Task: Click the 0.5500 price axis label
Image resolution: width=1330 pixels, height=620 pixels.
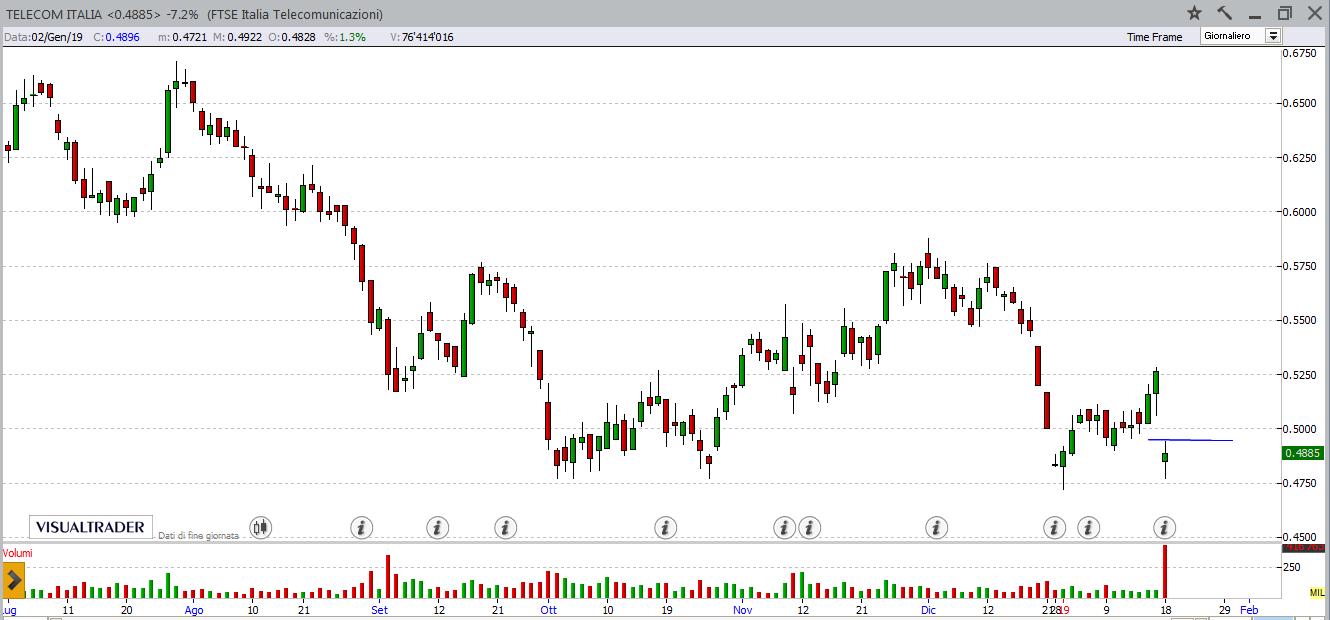Action: pyautogui.click(x=1299, y=320)
